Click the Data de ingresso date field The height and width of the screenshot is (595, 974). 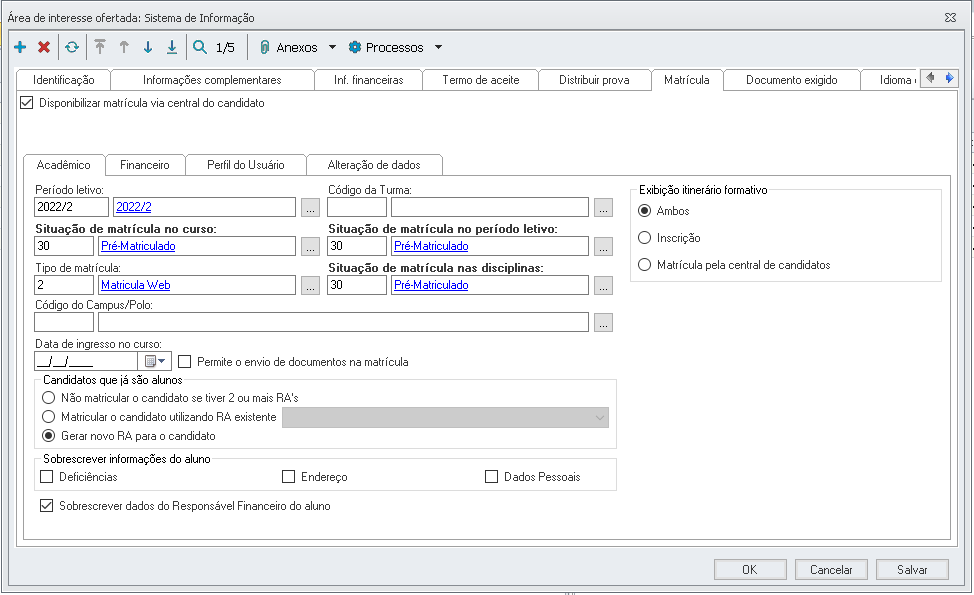point(86,361)
